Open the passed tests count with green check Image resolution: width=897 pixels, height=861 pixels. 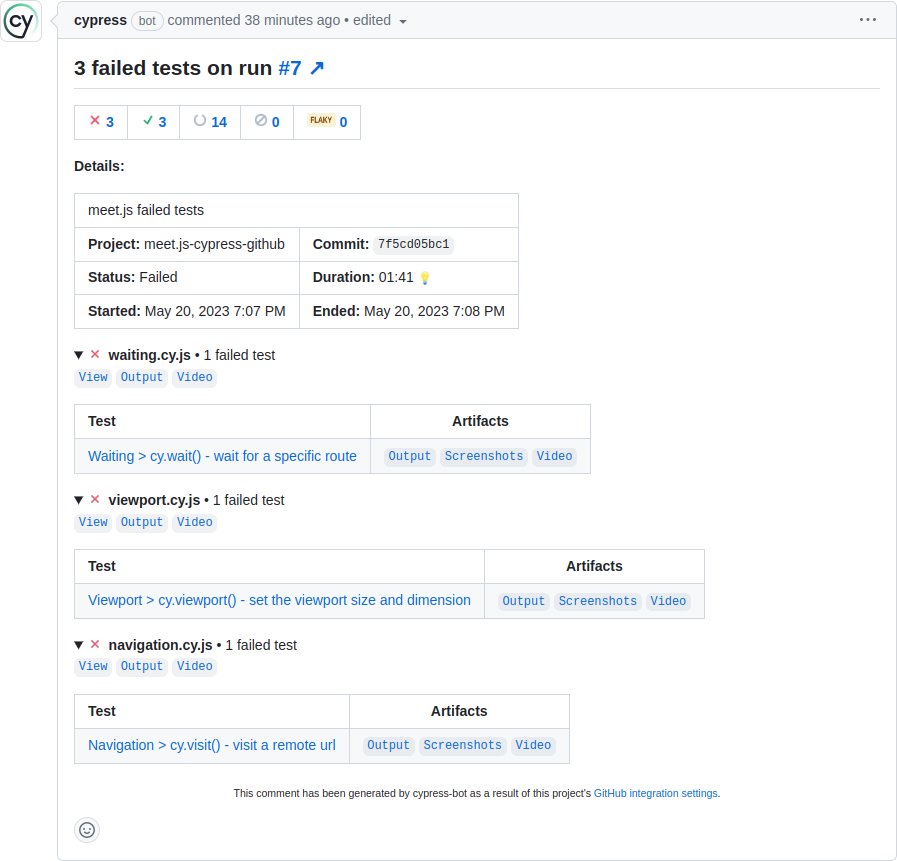[x=154, y=122]
